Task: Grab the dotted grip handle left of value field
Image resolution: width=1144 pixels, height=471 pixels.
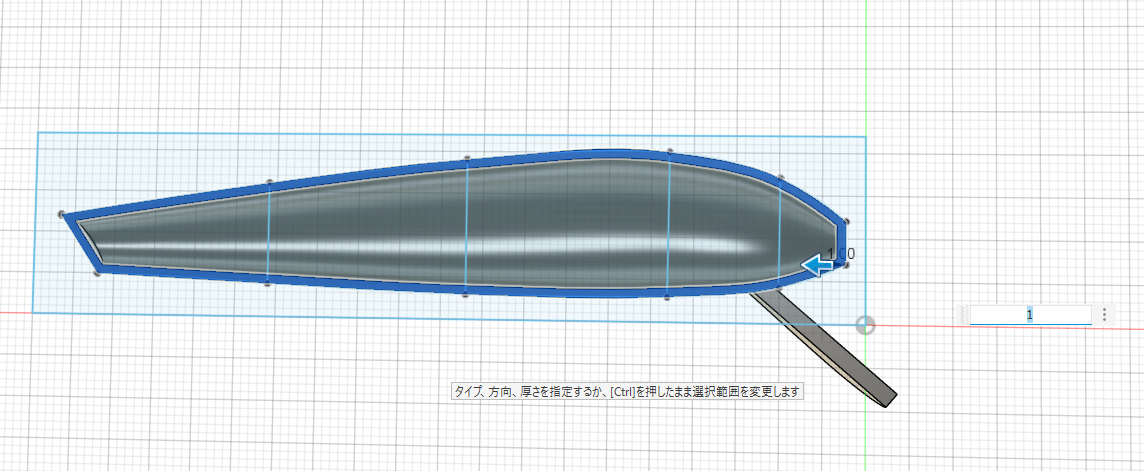Action: pos(963,314)
